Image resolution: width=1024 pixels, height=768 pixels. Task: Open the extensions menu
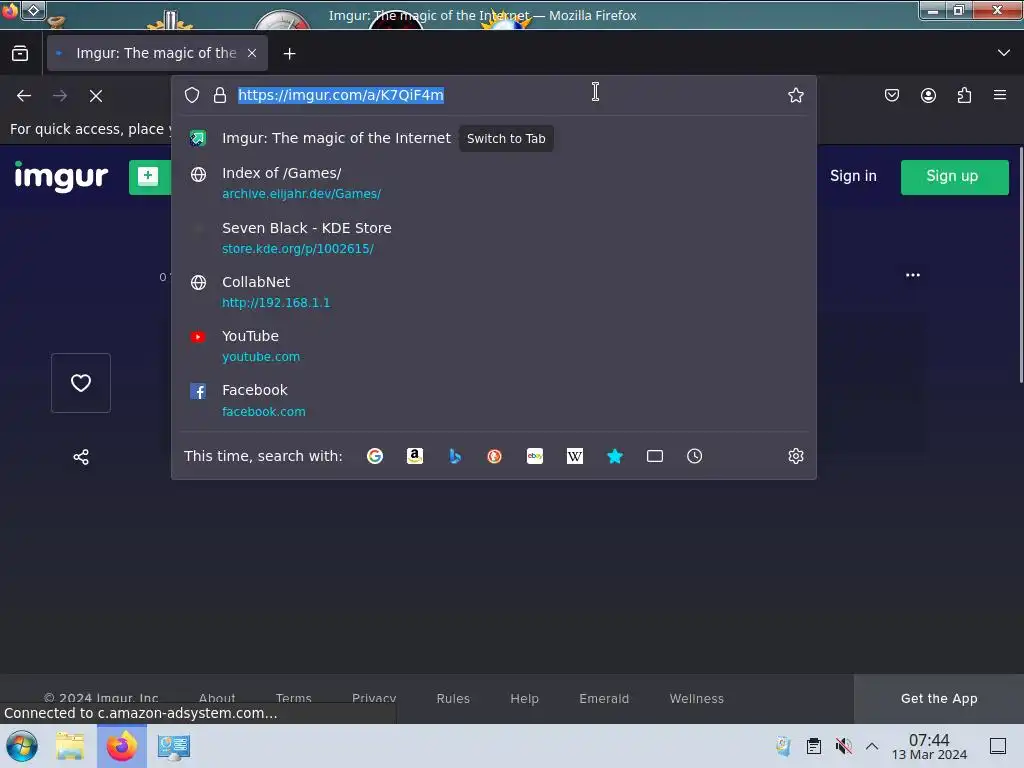pos(964,95)
